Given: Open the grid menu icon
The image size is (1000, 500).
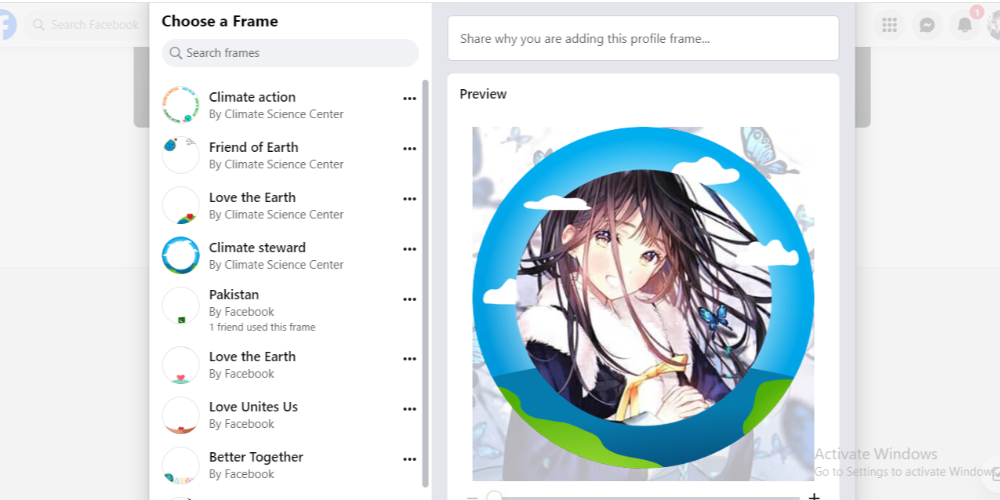Looking at the screenshot, I should [889, 25].
